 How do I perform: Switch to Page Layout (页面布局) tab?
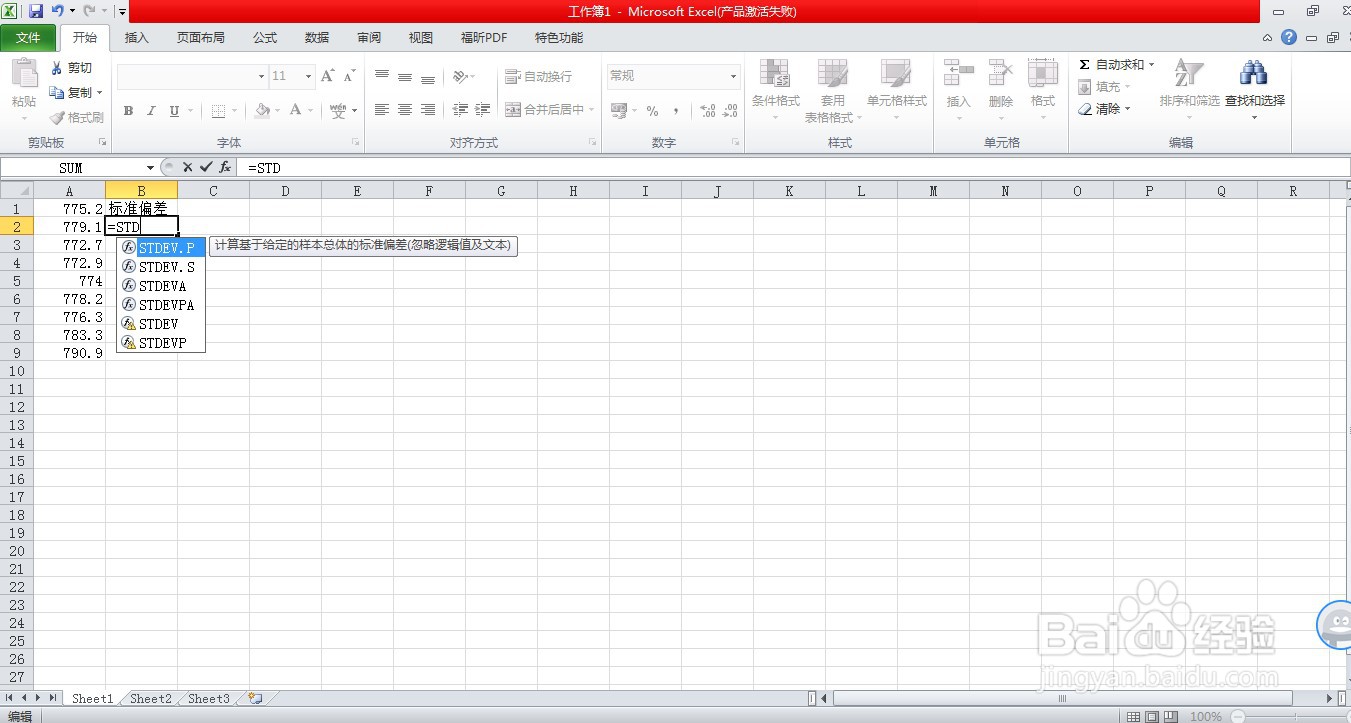click(201, 38)
